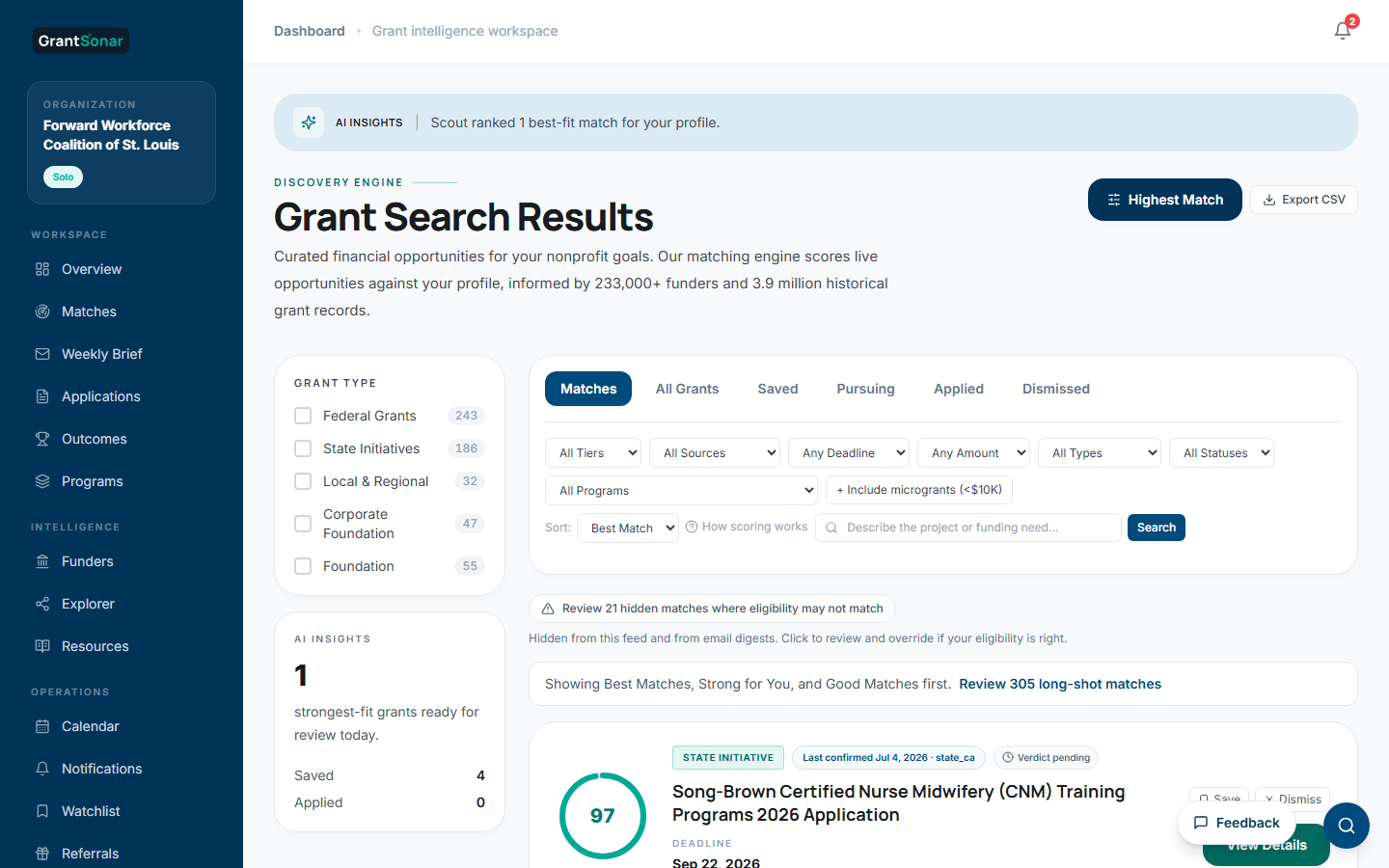The image size is (1389, 868).
Task: Open the top-right notification bell with badge
Action: [1343, 31]
